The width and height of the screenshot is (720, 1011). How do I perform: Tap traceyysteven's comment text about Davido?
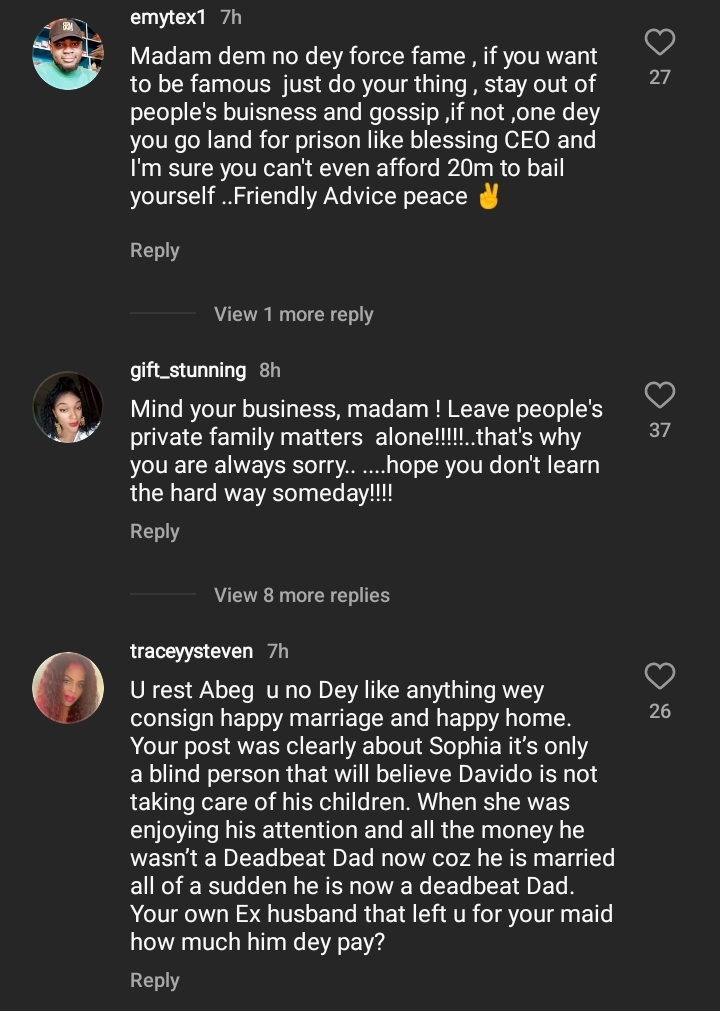tap(370, 816)
